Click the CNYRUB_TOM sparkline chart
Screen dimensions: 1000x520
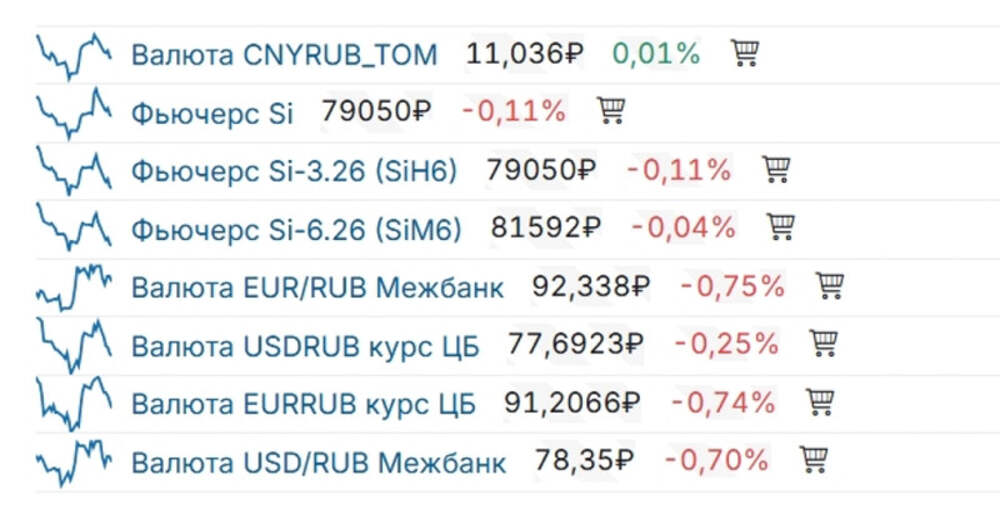tap(72, 54)
